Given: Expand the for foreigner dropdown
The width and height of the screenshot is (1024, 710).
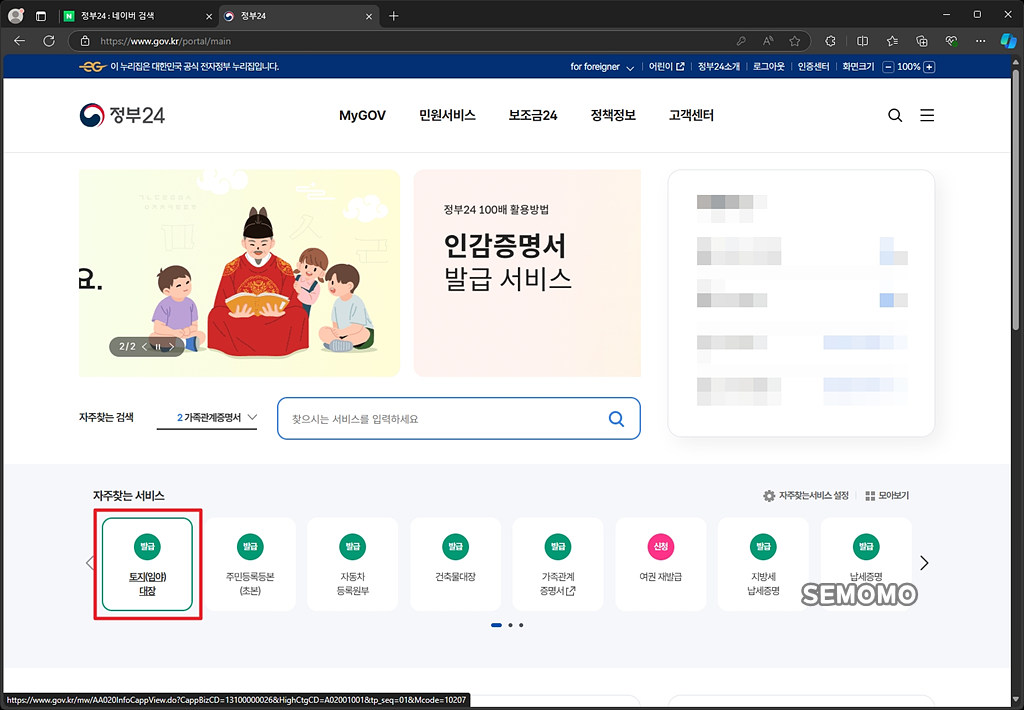Looking at the screenshot, I should click(x=602, y=67).
